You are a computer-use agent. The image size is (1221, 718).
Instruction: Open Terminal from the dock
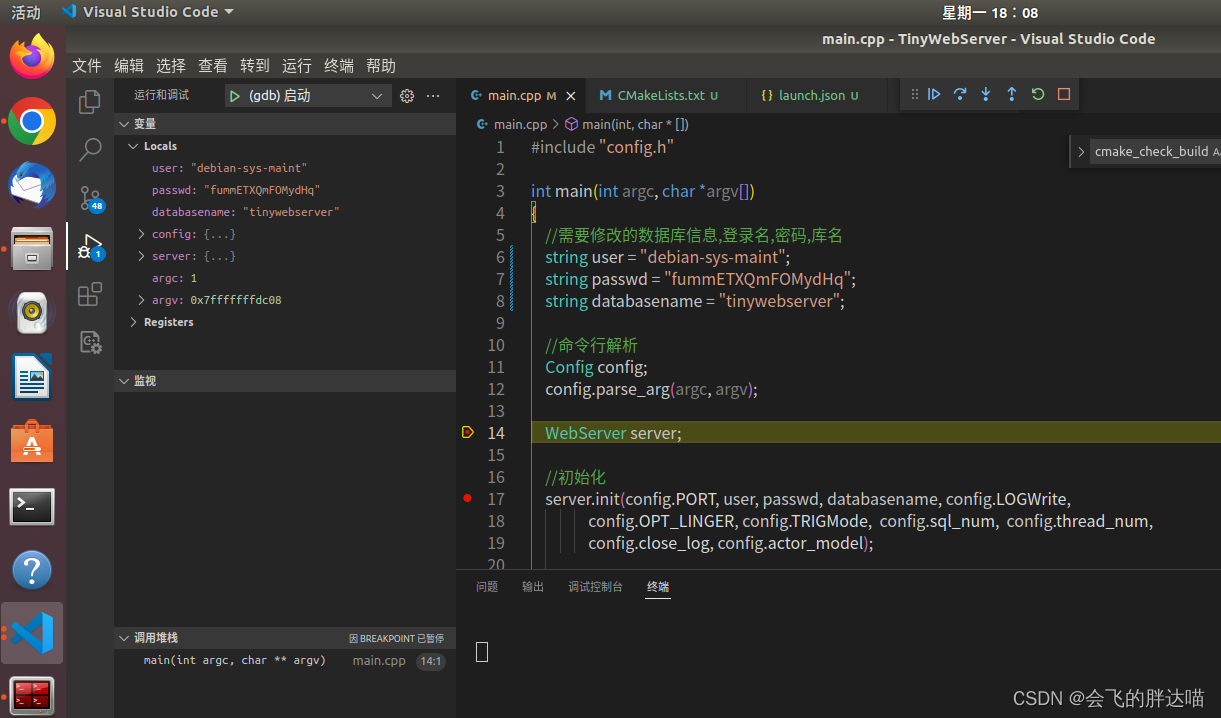click(x=32, y=506)
